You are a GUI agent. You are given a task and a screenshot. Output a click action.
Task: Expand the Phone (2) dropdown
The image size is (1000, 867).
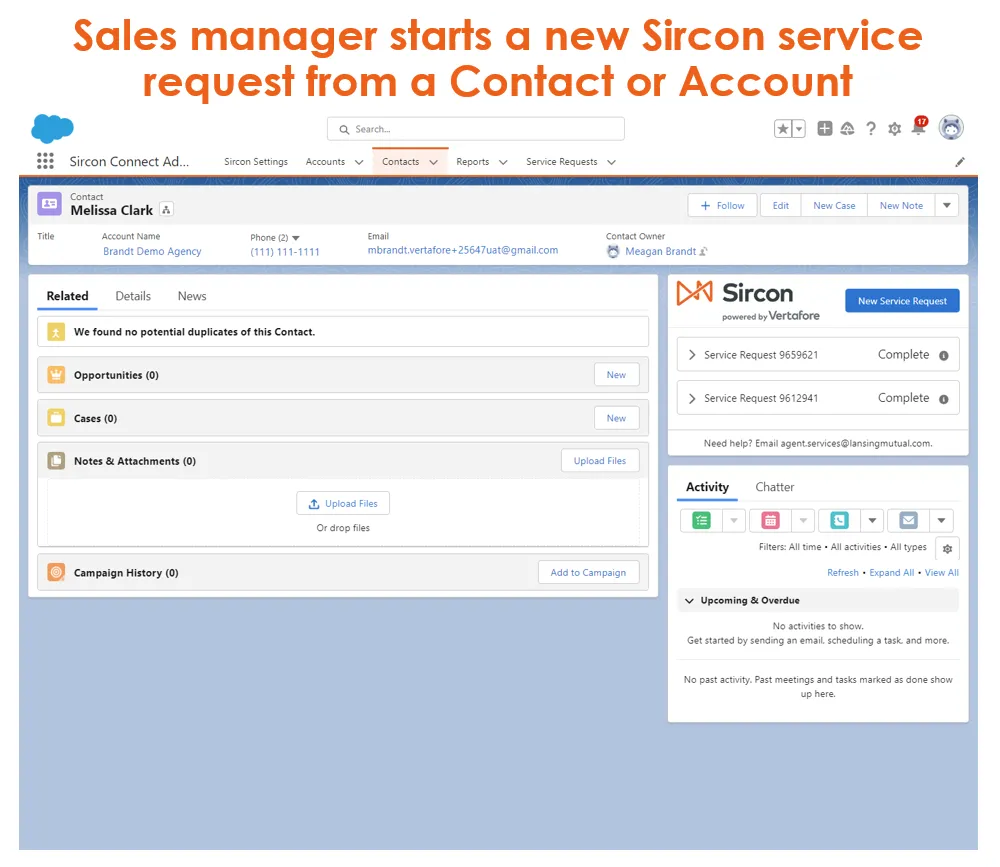(295, 238)
